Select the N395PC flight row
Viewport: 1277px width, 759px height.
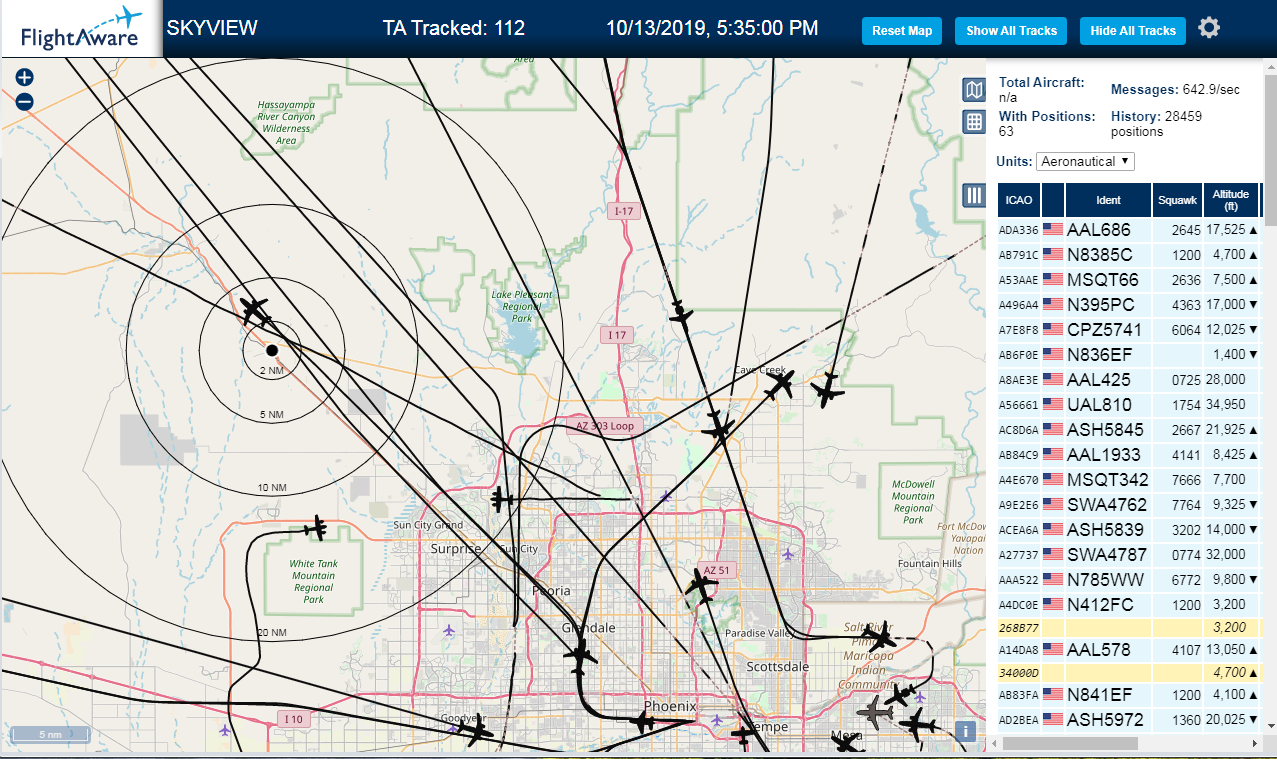tap(1128, 304)
